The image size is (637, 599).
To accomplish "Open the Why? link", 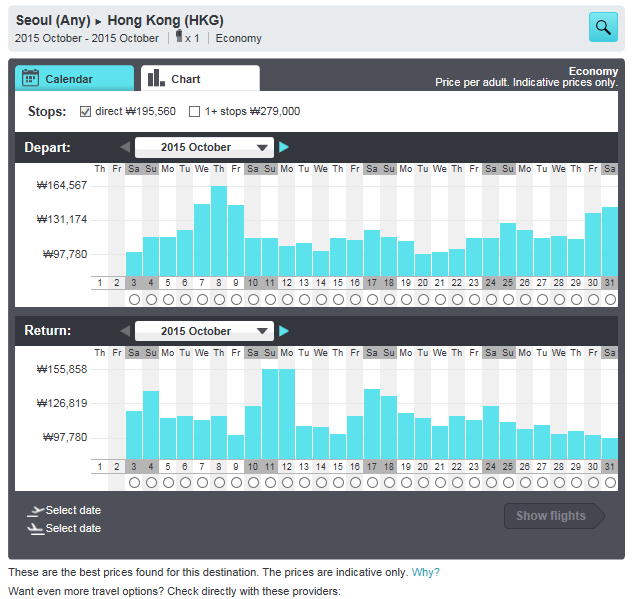I will (x=425, y=572).
